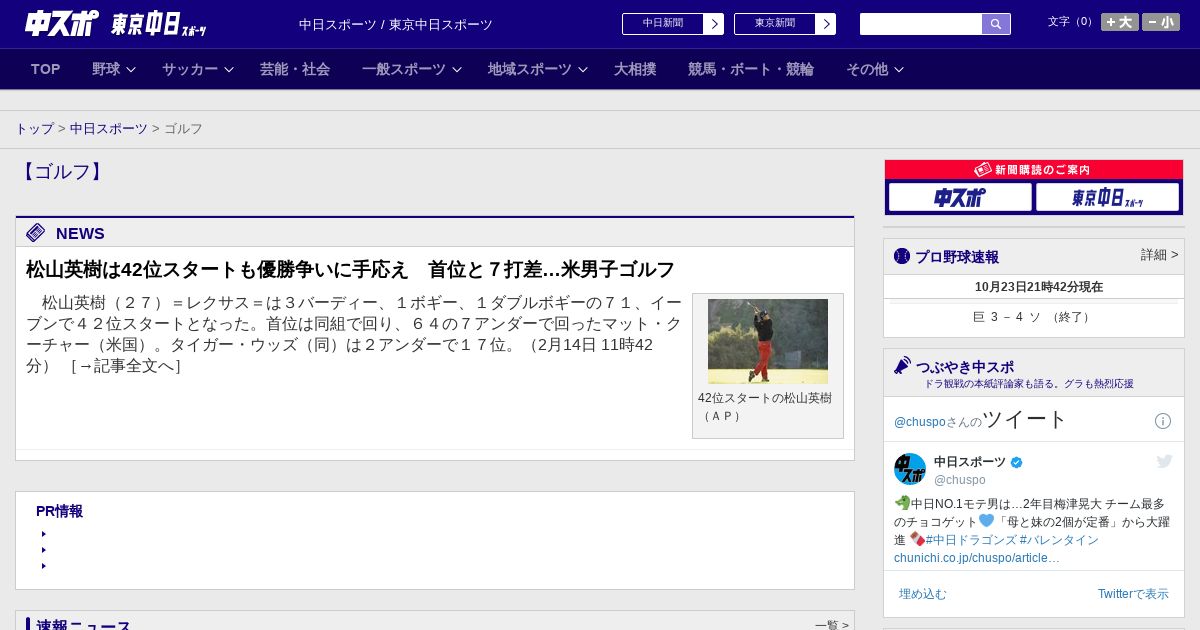Image resolution: width=1200 pixels, height=630 pixels.
Task: Expand the サッカー menu dropdown
Action: (198, 69)
